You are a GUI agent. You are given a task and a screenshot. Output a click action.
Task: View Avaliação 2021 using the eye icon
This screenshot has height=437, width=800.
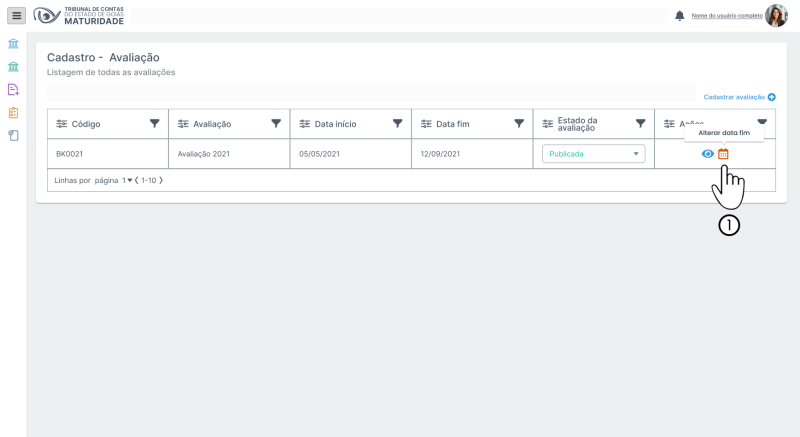click(708, 154)
